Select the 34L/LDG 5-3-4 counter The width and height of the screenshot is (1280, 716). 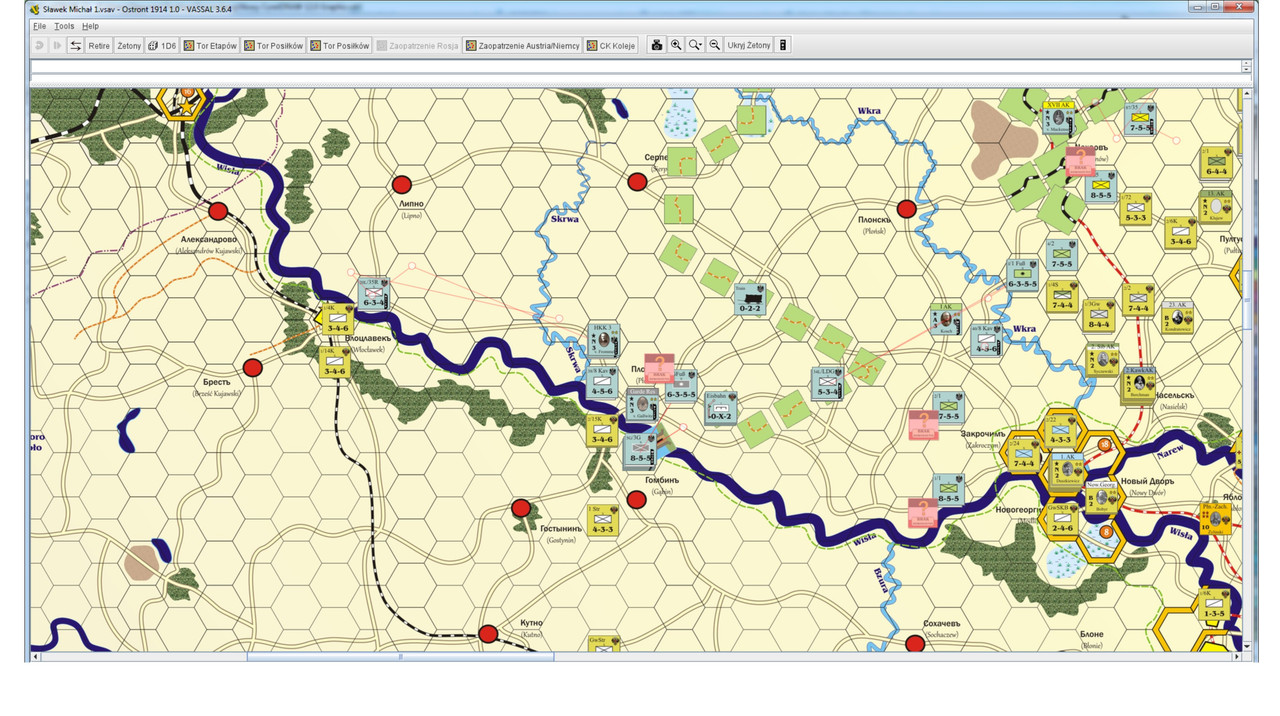coord(828,383)
